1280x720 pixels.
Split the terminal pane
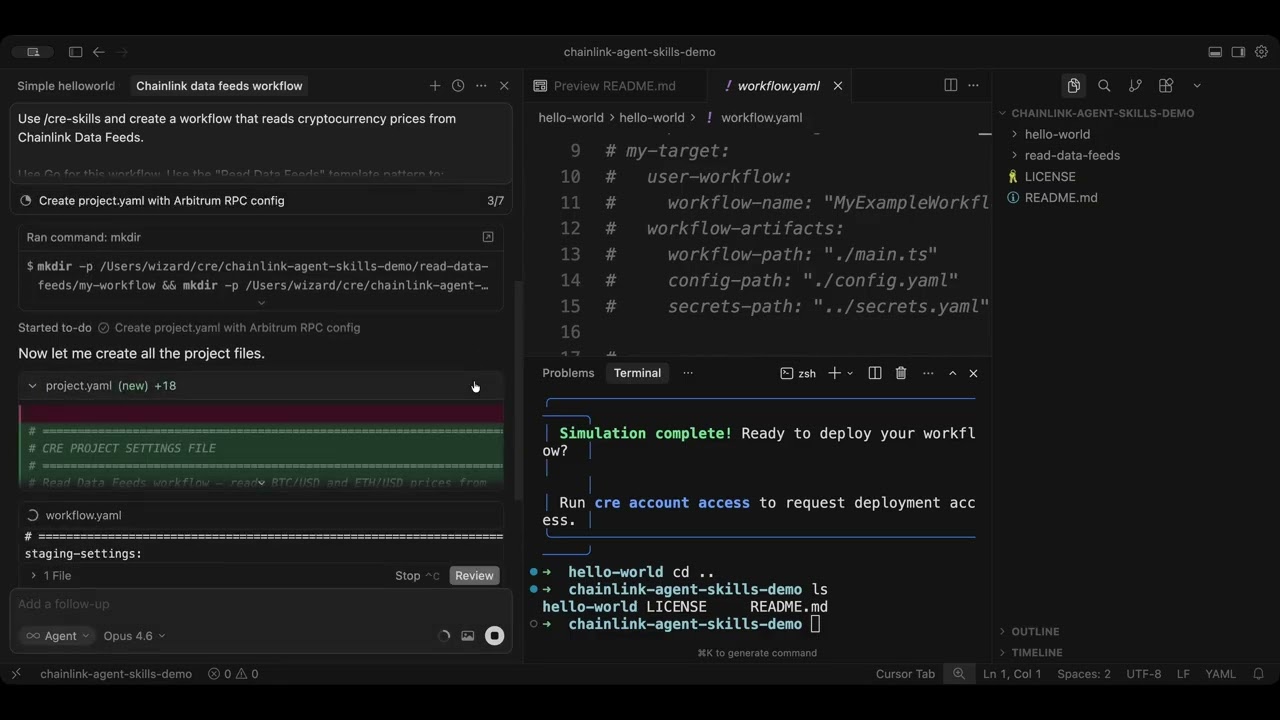click(x=874, y=372)
